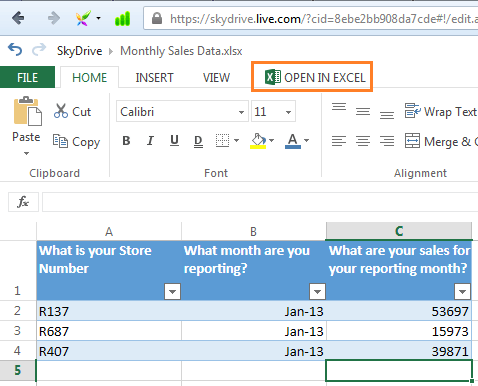Click the browser back arrow
This screenshot has height=386, width=478.
click(x=18, y=18)
